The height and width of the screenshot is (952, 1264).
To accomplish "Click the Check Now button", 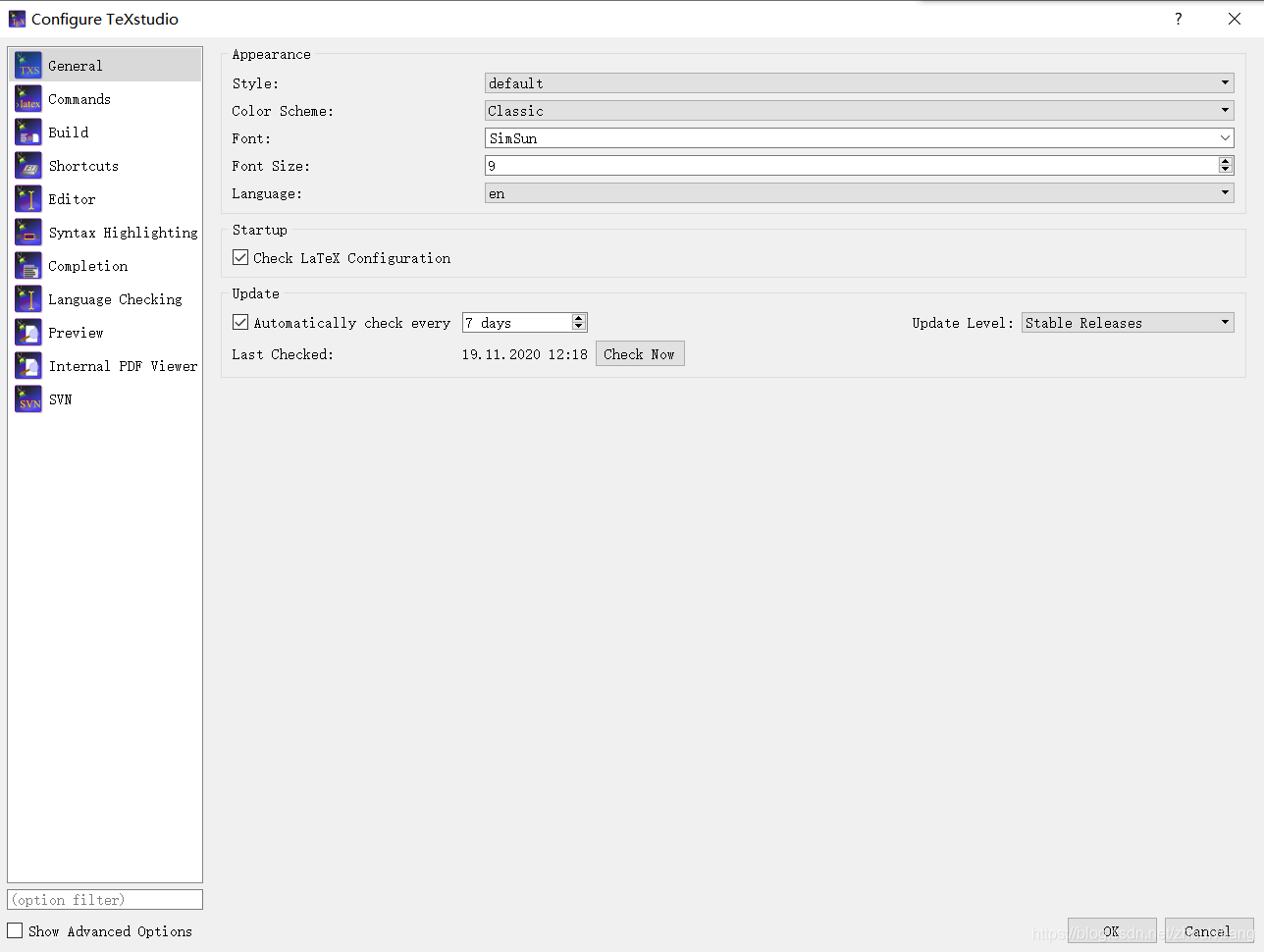I will click(x=640, y=354).
